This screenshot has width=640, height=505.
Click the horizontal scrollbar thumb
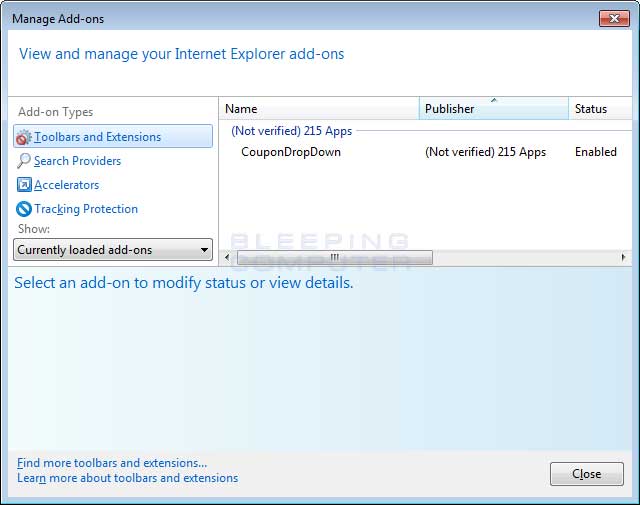point(335,257)
